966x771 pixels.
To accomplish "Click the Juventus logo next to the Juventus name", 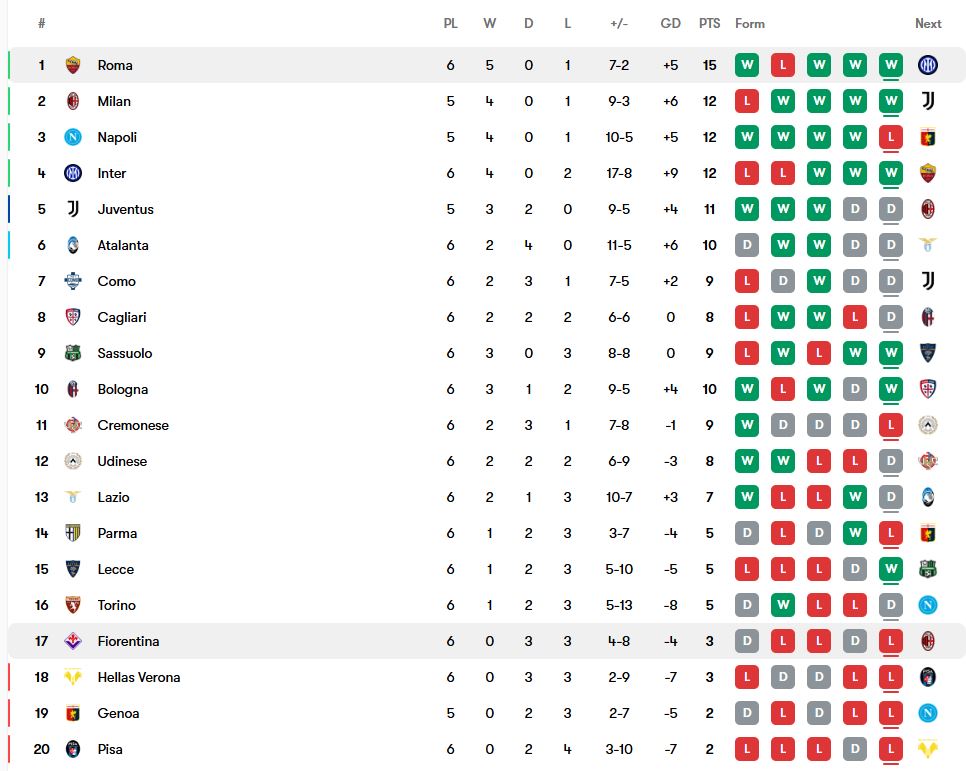I will pos(72,209).
